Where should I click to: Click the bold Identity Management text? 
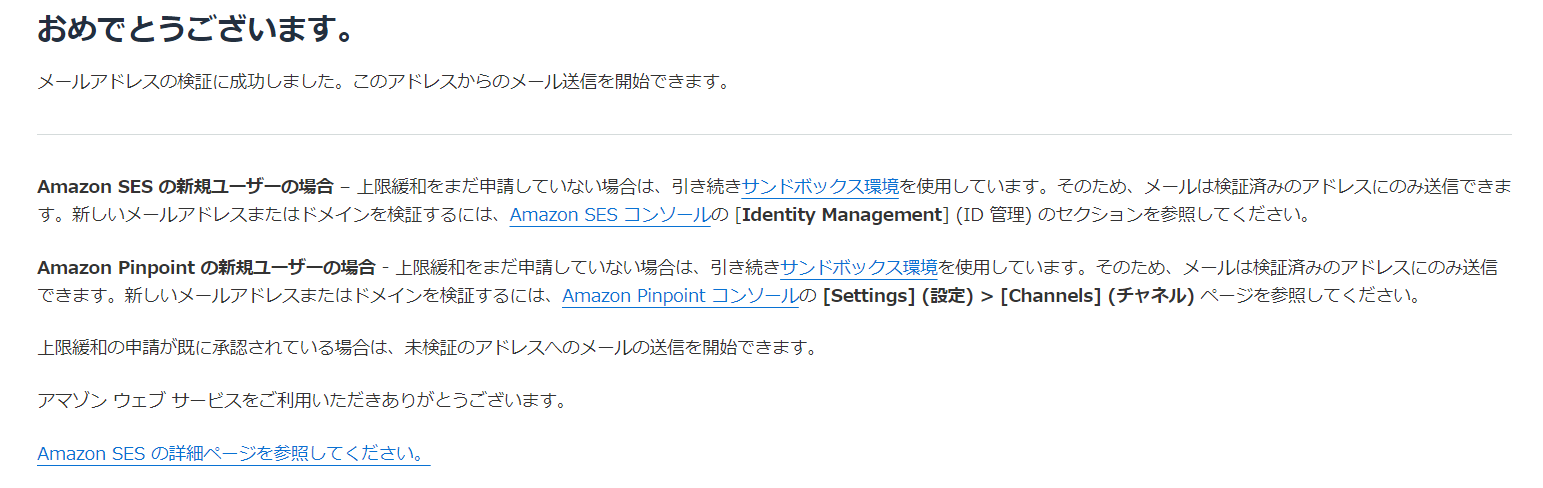pyautogui.click(x=844, y=214)
